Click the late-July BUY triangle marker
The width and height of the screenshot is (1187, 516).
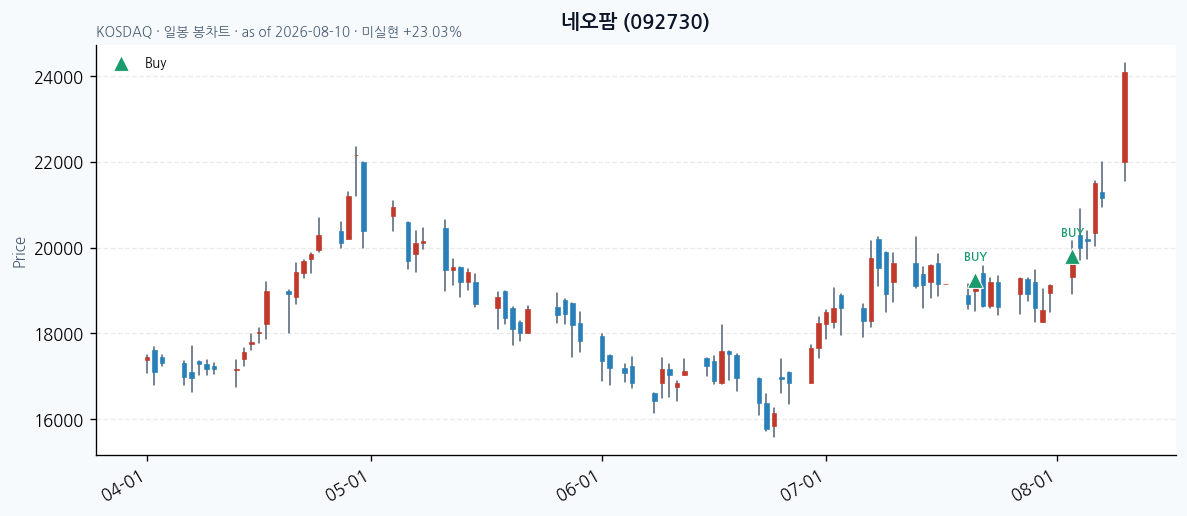point(976,281)
